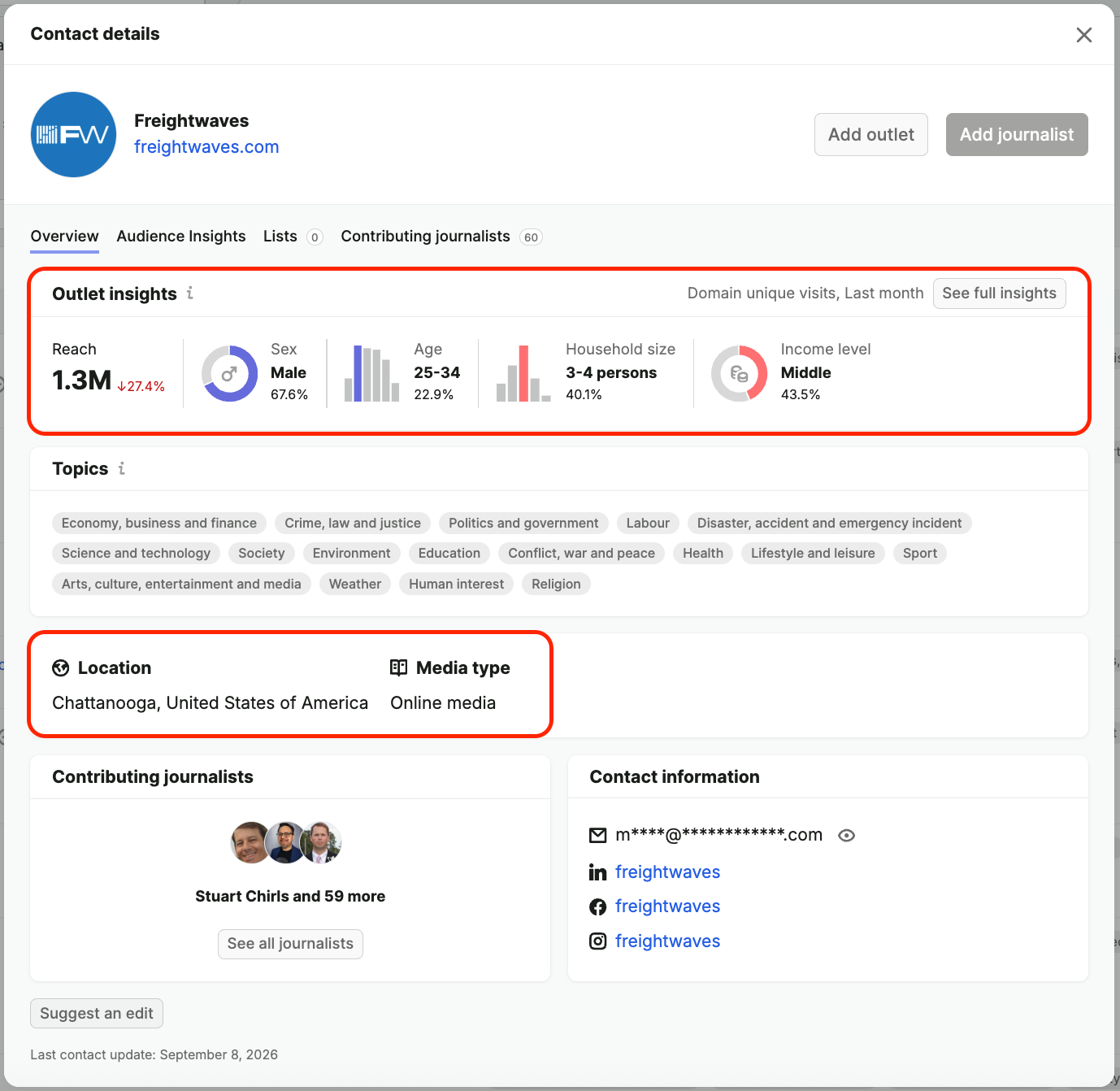Click the Freightwaves FW logo avatar

(x=73, y=134)
